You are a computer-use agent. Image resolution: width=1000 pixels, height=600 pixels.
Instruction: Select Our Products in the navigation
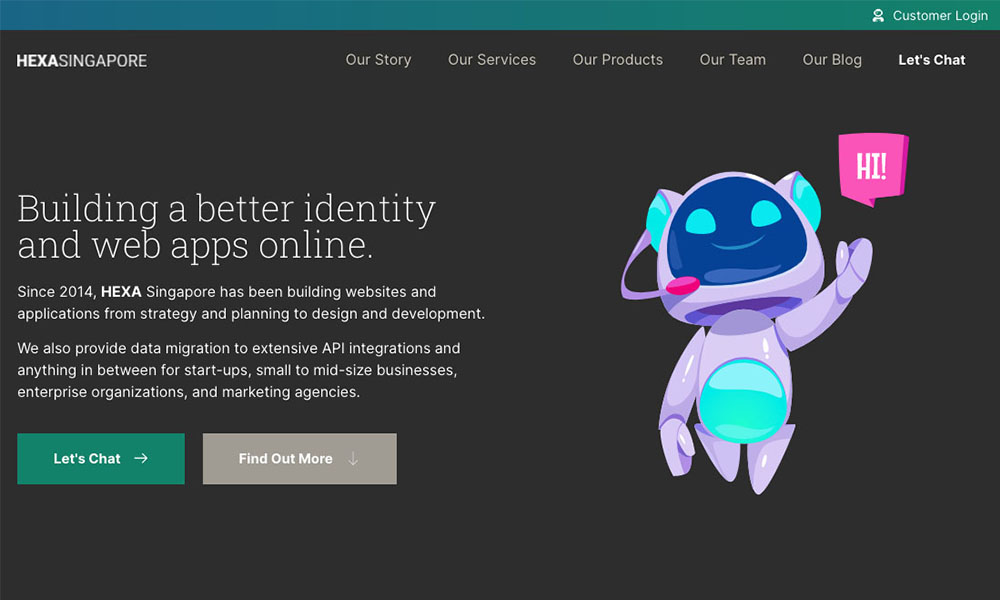pos(617,60)
